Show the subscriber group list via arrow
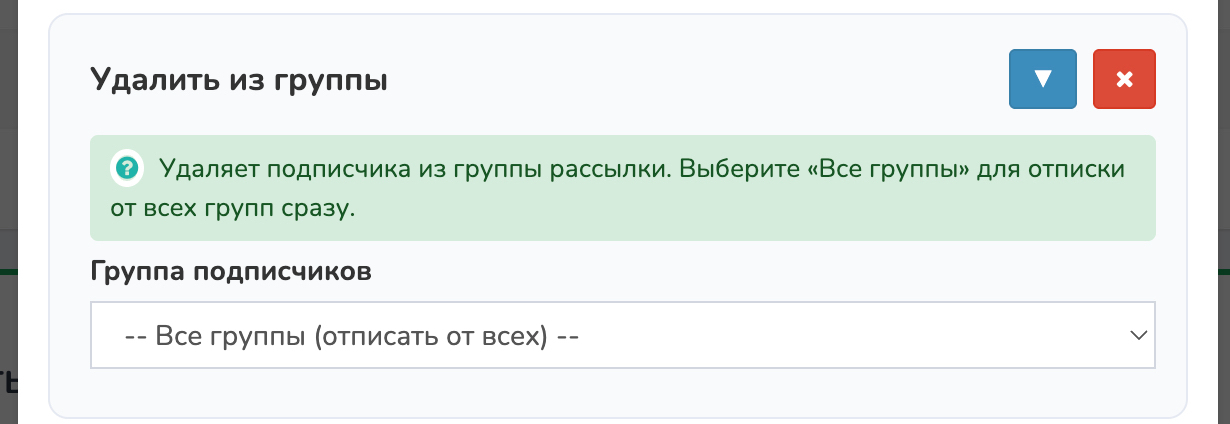 tap(1137, 336)
